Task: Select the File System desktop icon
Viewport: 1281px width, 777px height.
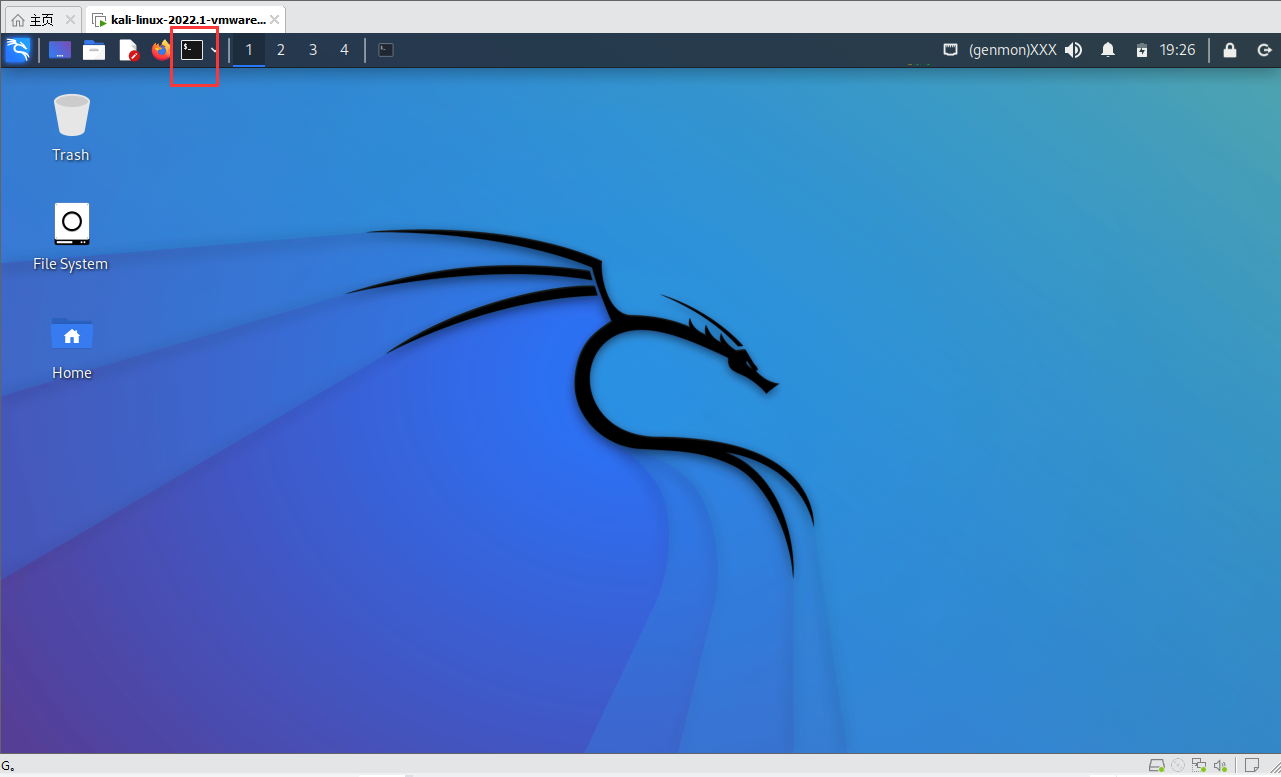Action: (x=71, y=237)
